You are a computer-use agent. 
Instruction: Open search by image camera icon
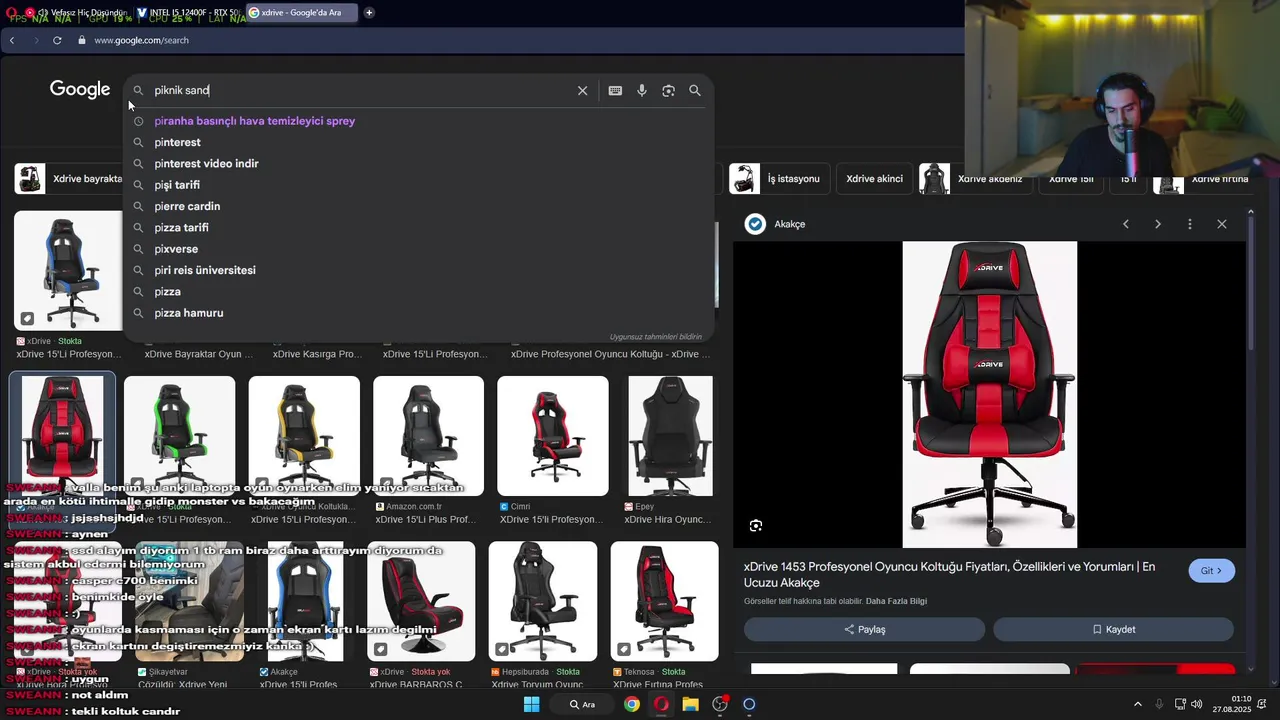click(668, 90)
